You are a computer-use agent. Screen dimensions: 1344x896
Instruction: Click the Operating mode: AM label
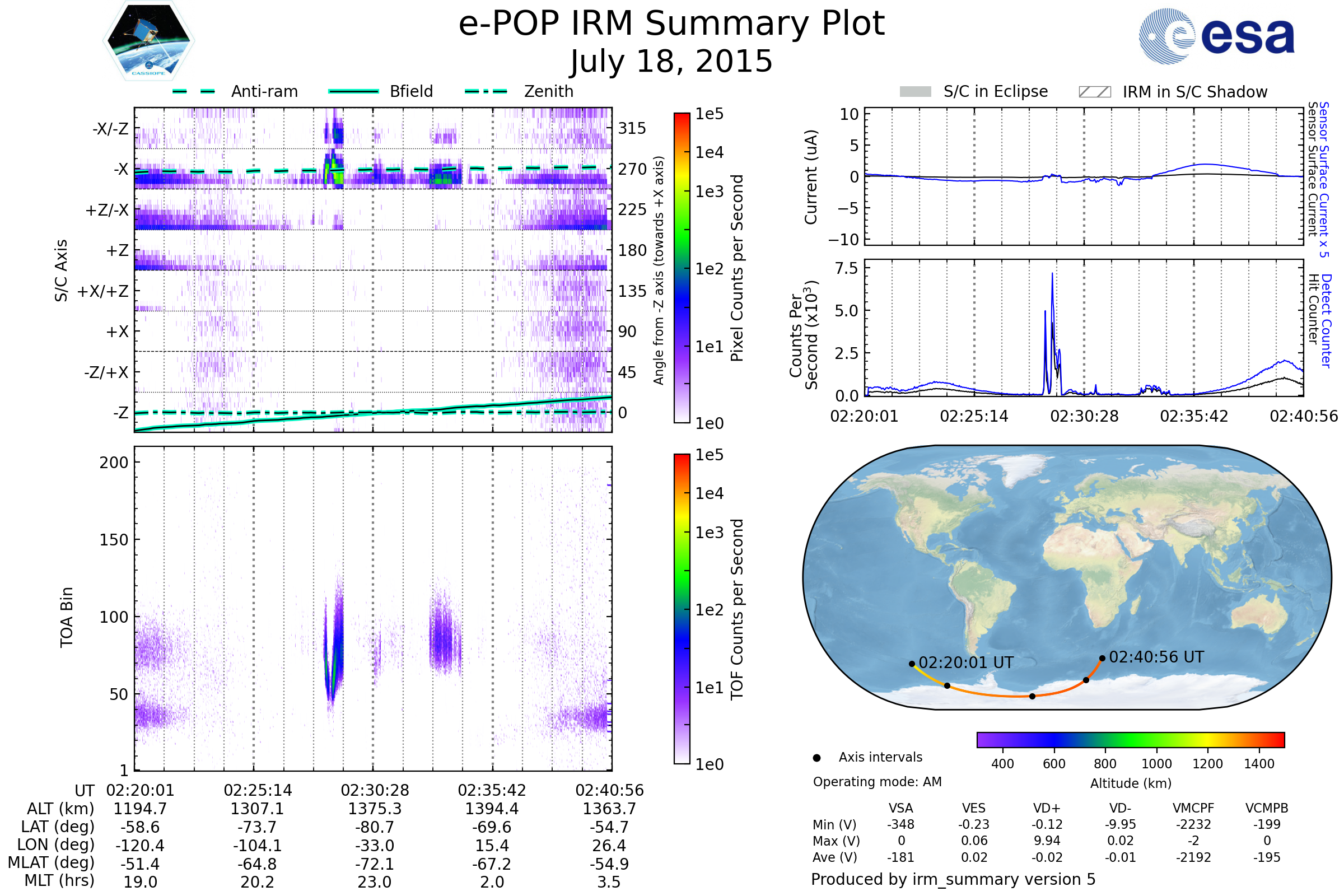pyautogui.click(x=877, y=782)
